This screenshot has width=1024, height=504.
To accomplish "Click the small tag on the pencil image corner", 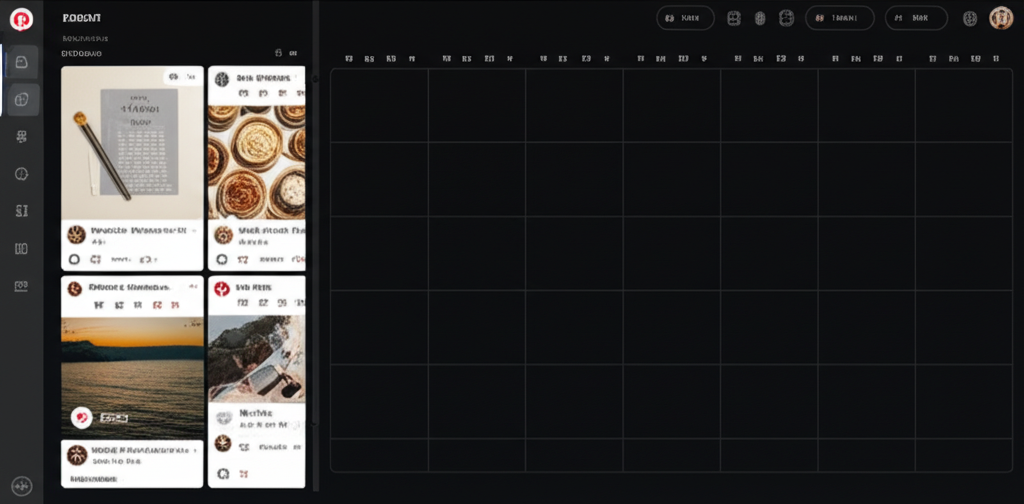I will [x=182, y=77].
